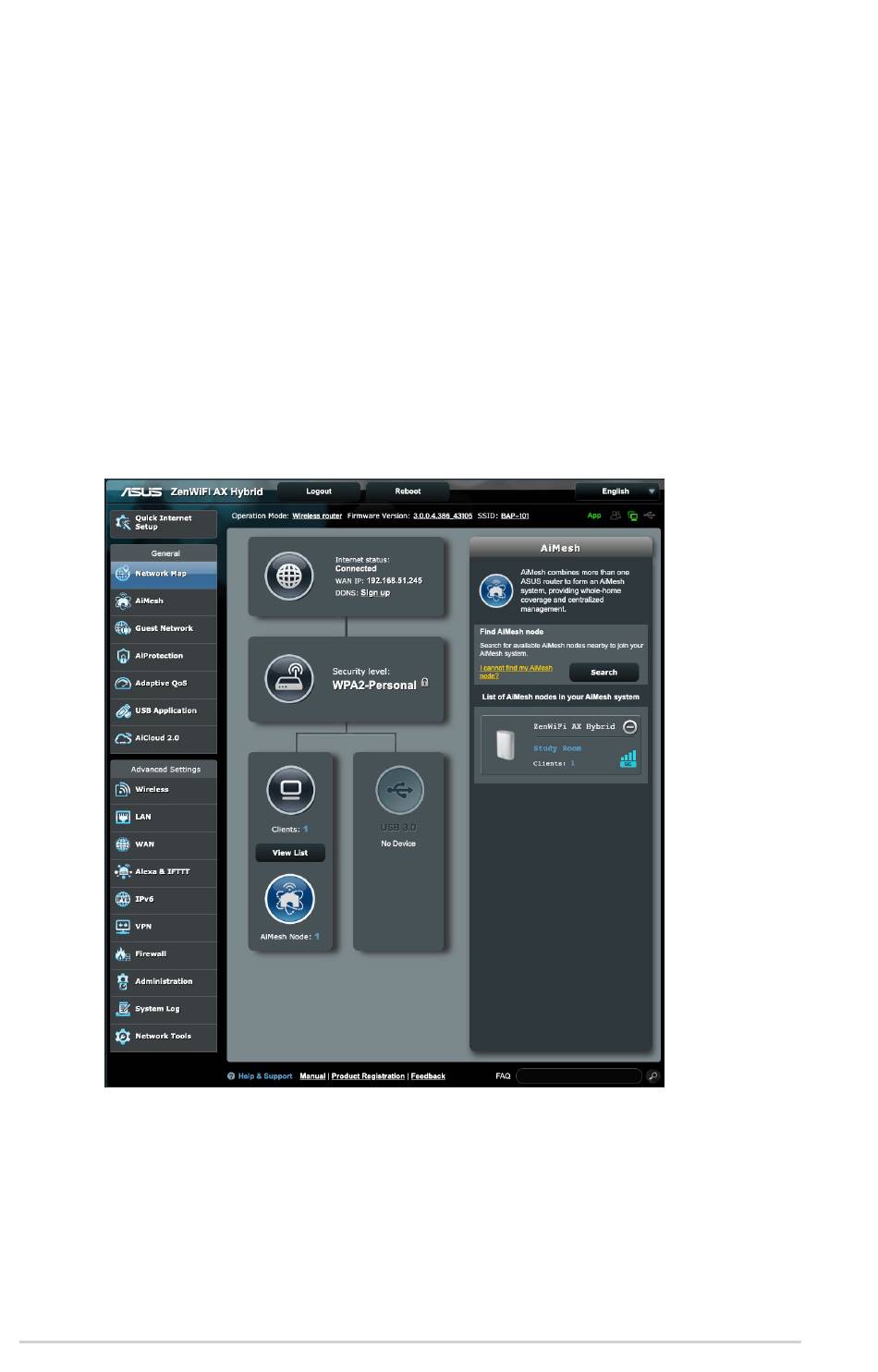Click the Clients computer monitor icon
878x1372 pixels.
290,790
